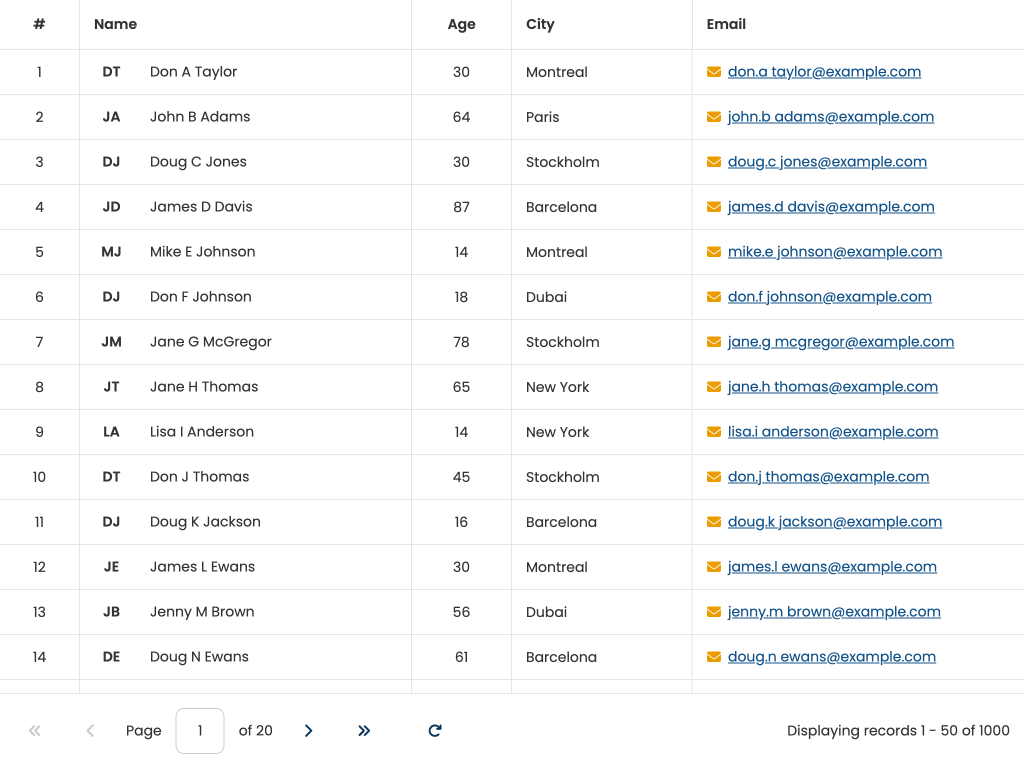Click the City column header
This screenshot has height=768, width=1024.
[x=540, y=24]
